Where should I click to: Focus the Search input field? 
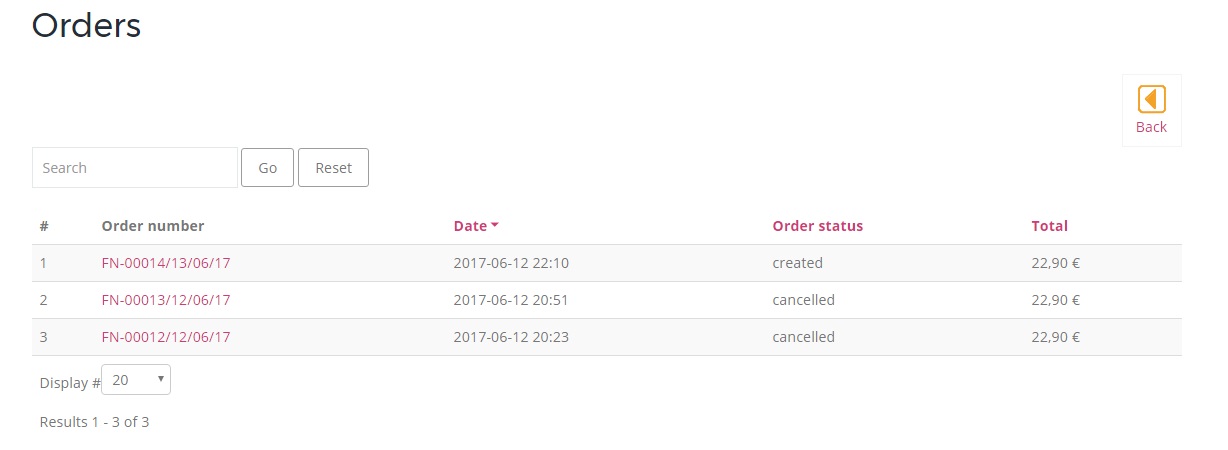click(x=135, y=168)
